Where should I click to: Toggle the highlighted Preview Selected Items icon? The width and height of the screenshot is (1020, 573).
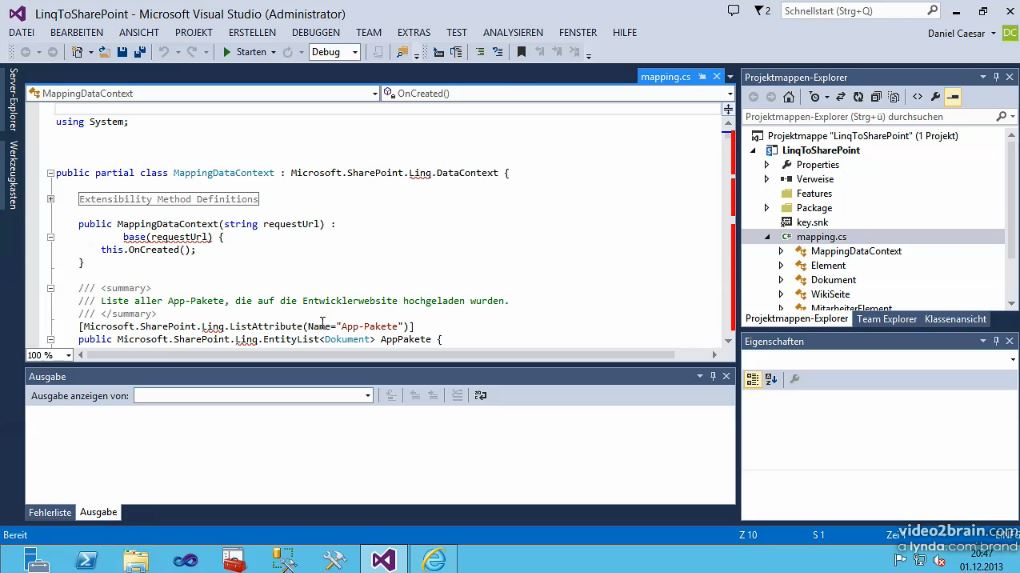click(x=953, y=97)
